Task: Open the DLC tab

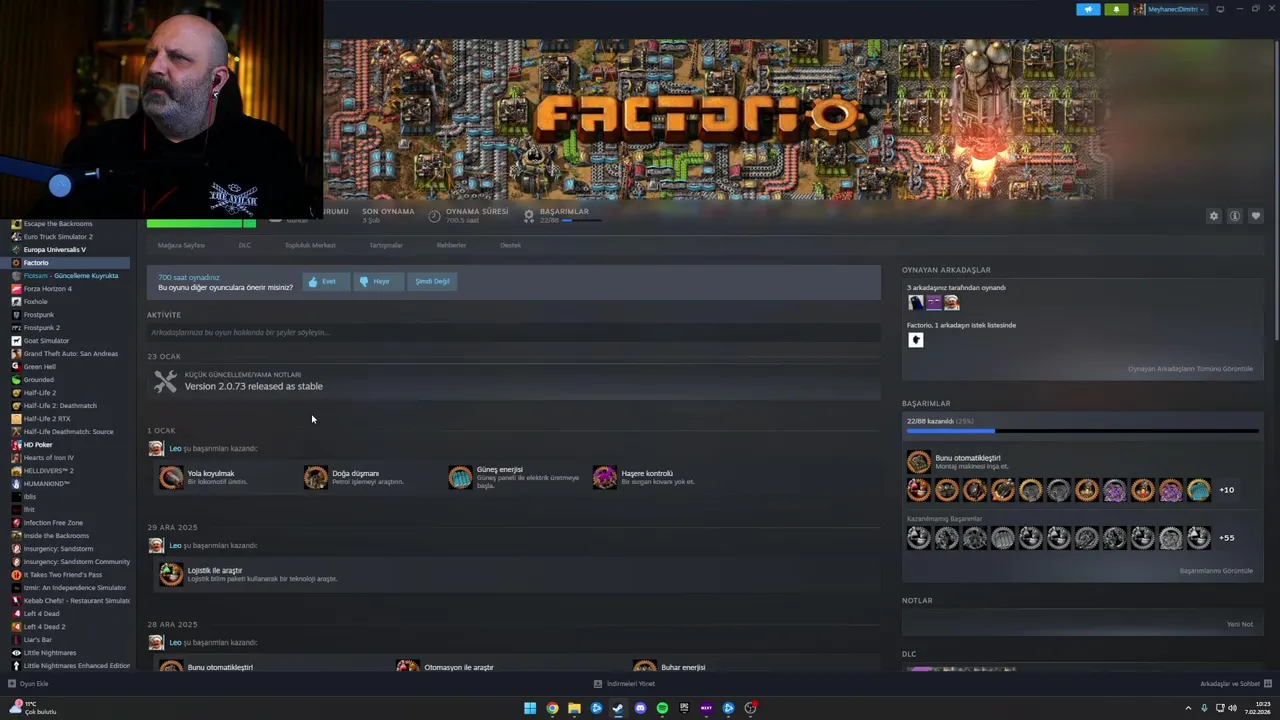Action: point(245,245)
